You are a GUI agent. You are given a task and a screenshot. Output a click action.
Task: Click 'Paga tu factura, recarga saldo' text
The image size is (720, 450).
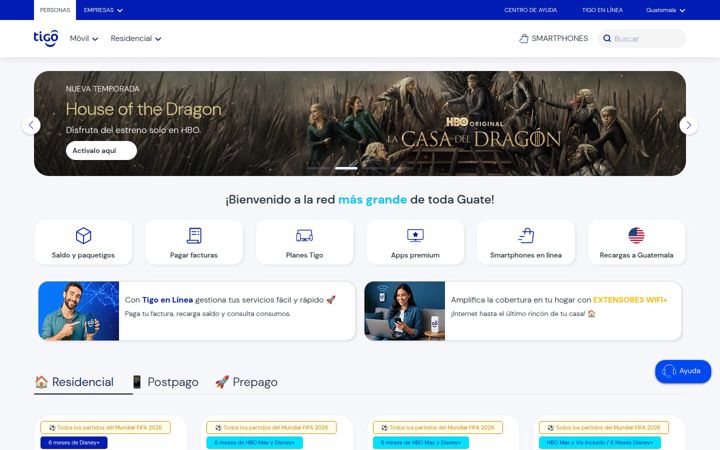(208, 314)
